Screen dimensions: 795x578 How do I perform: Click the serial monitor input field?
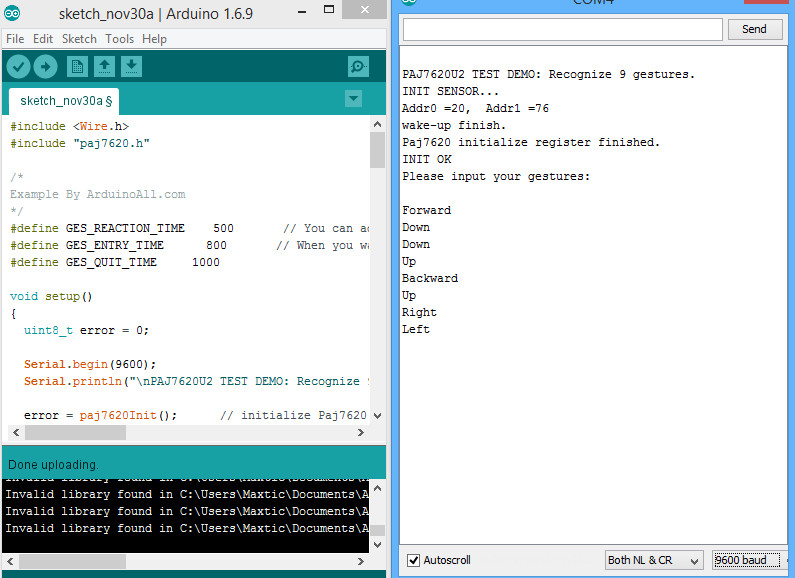[x=562, y=29]
